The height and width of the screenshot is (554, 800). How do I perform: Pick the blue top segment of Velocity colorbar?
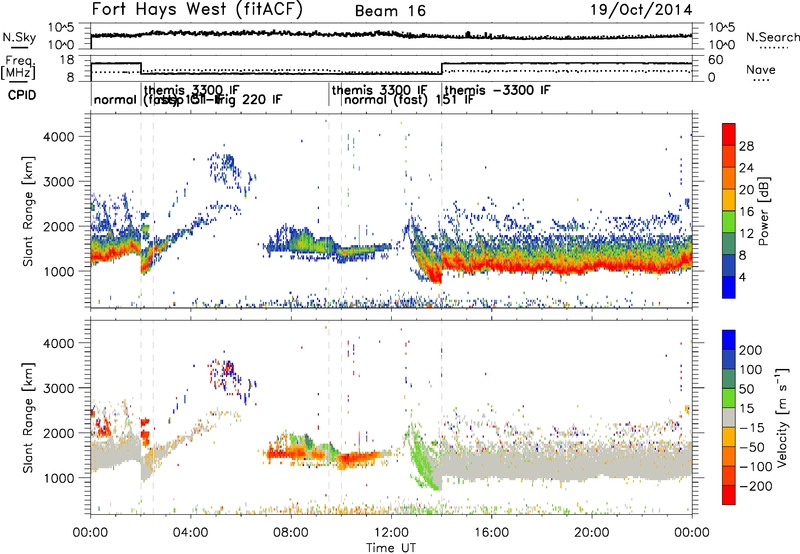729,340
